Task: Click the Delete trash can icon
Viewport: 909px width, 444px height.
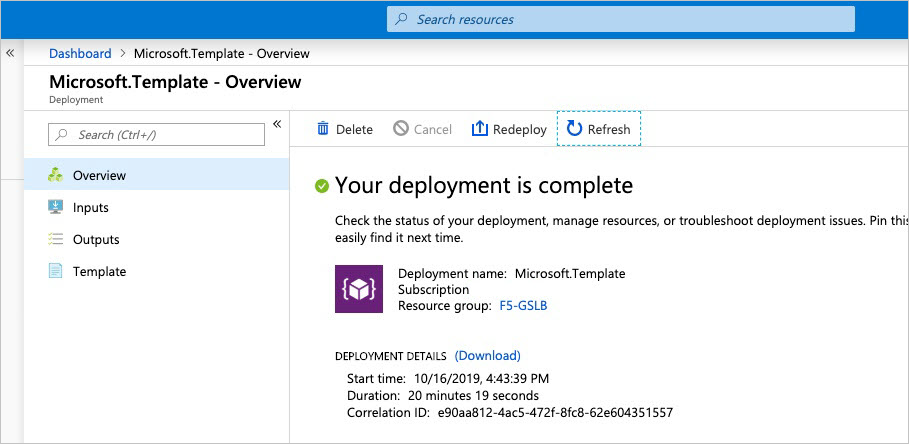Action: [x=323, y=129]
